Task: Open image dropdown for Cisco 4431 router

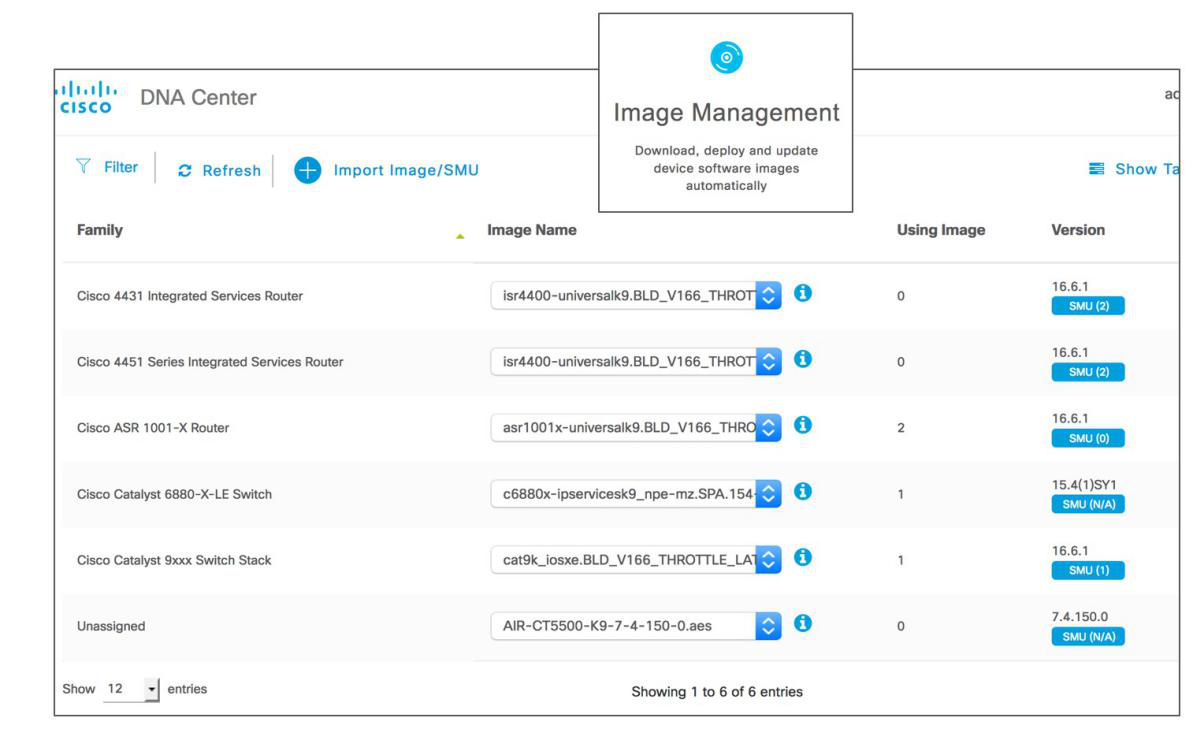Action: pos(636,296)
